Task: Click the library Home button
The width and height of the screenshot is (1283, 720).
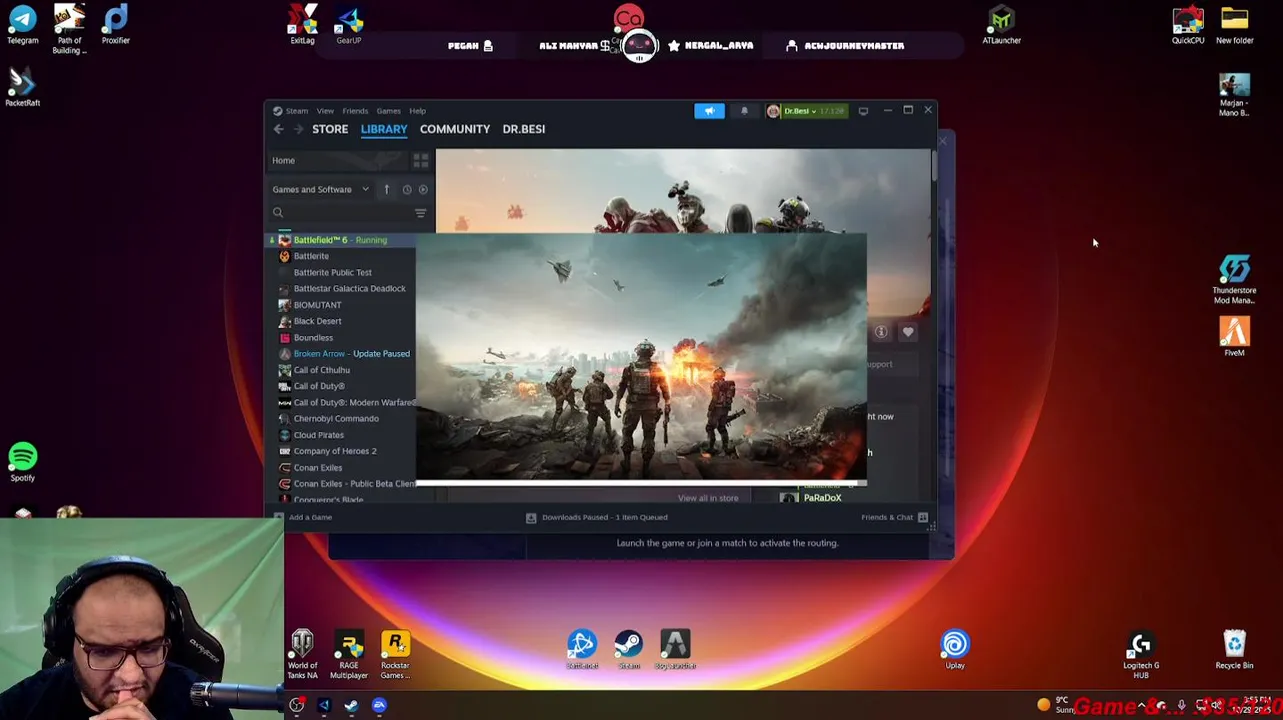Action: point(339,160)
